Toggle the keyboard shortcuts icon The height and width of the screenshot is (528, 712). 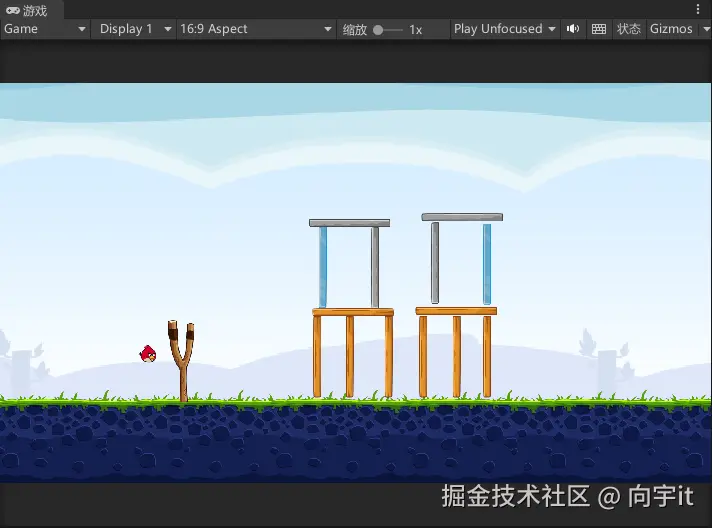coord(599,29)
